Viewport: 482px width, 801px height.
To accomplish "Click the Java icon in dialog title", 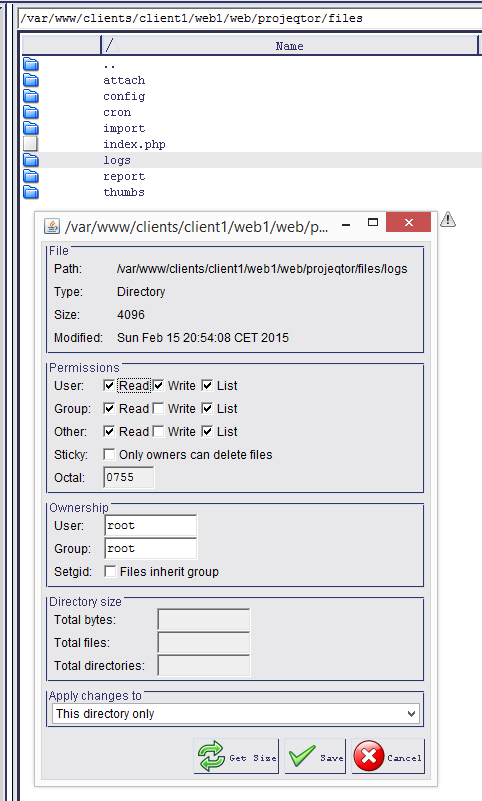I will tap(52, 226).
